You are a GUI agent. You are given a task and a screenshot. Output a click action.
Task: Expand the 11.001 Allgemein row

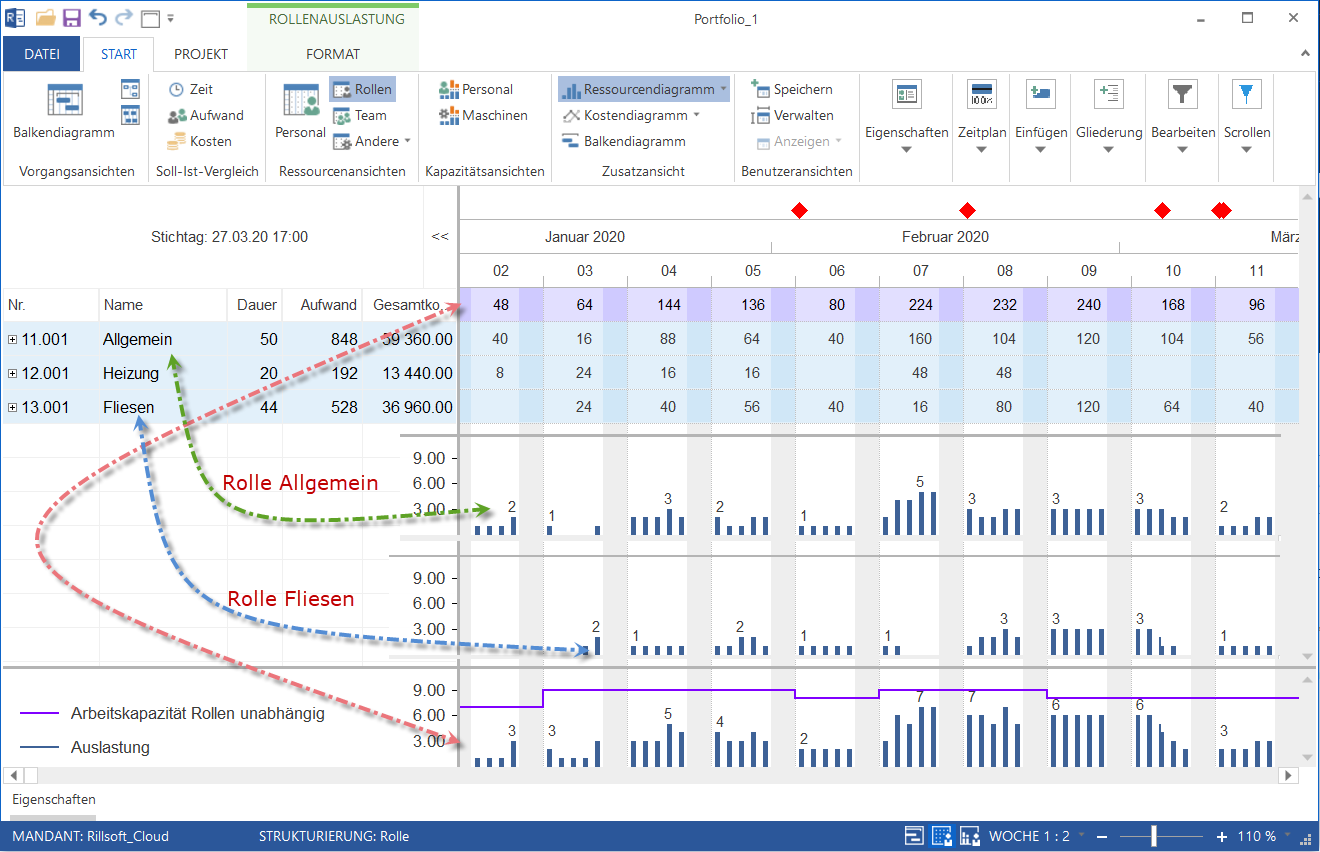(x=13, y=340)
